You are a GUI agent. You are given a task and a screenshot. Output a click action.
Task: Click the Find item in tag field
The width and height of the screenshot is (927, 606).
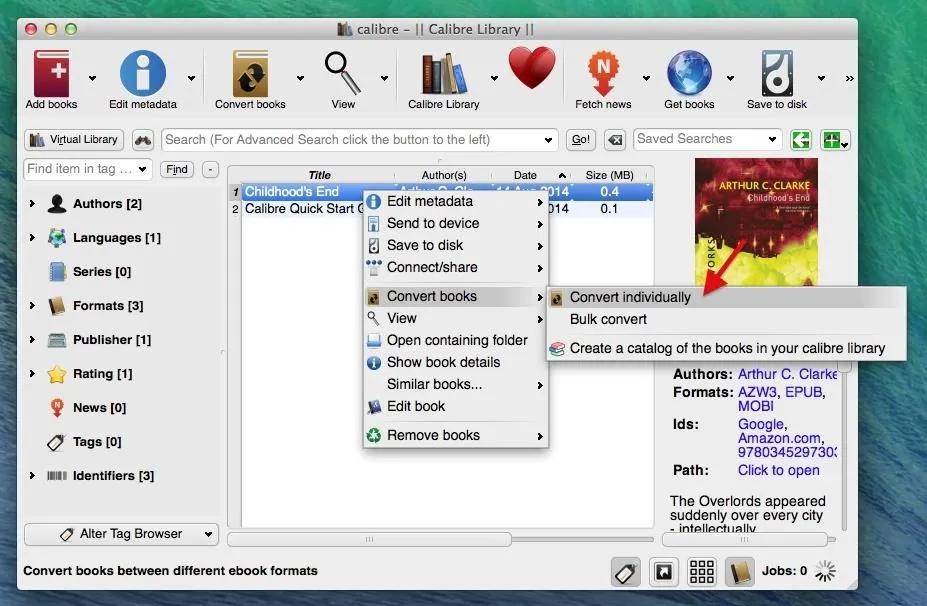click(88, 169)
